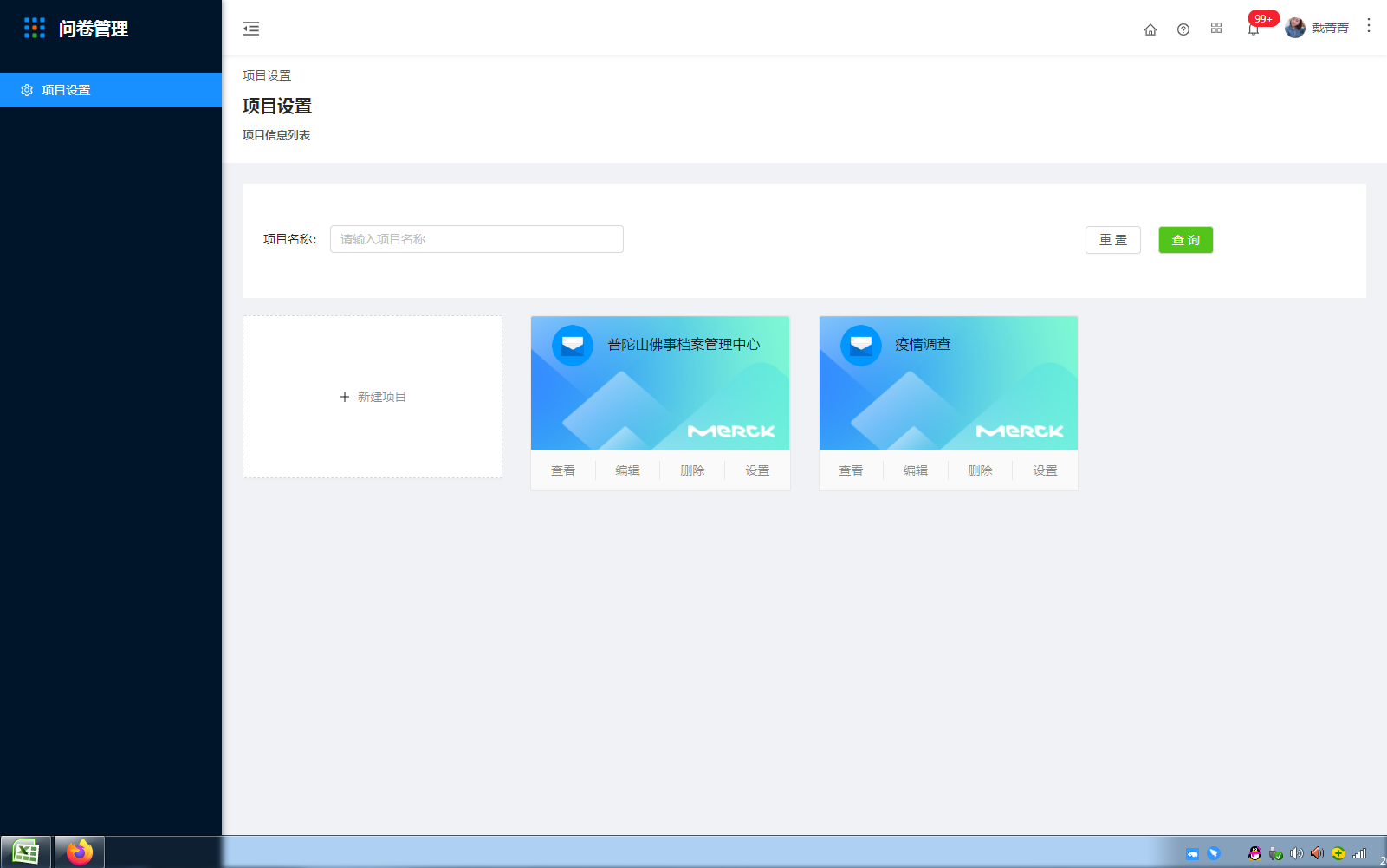Viewport: 1387px width, 868px height.
Task: Click 编辑 on 普陀山佛事档案管理中心 card
Action: coord(628,470)
